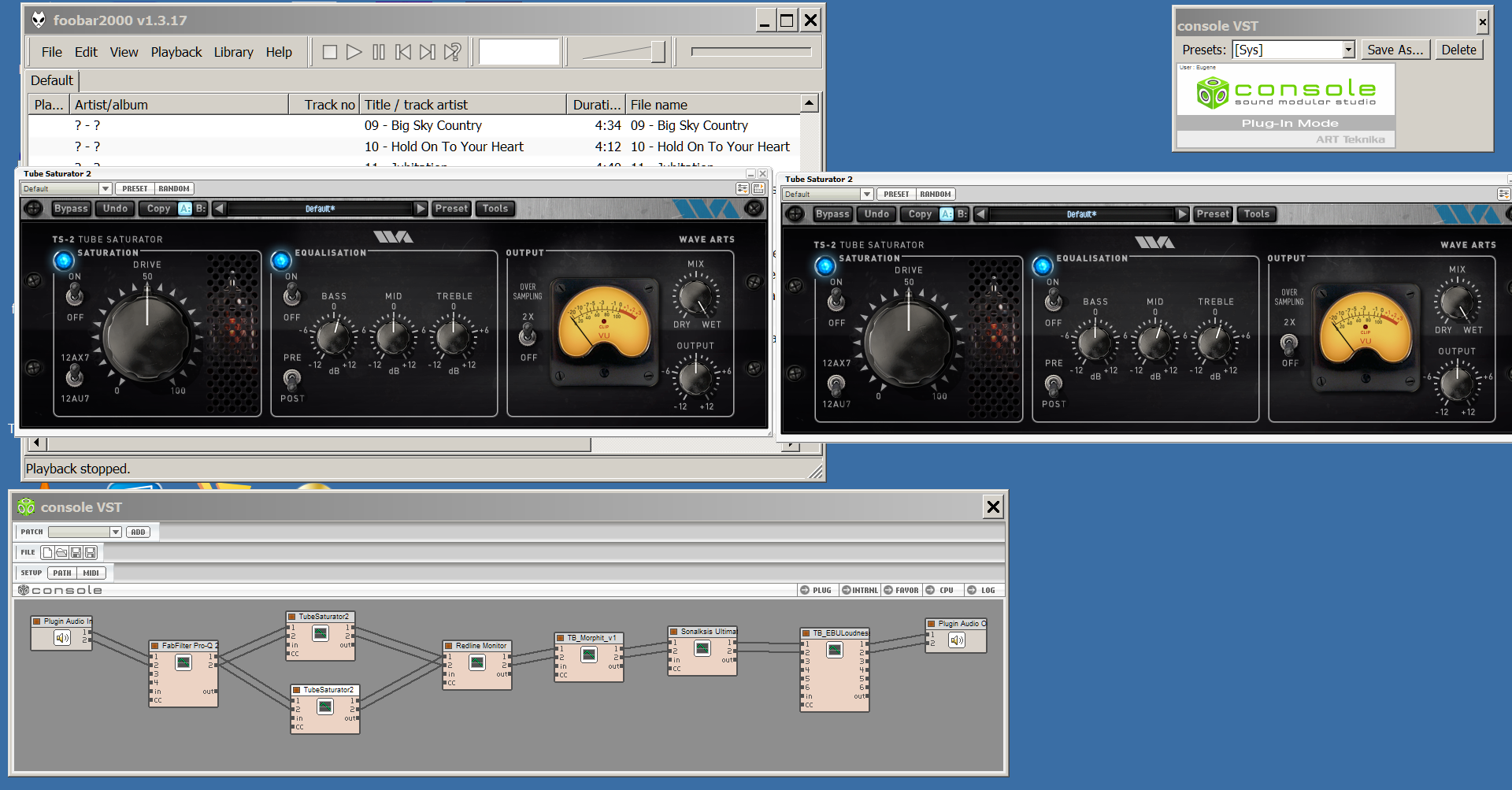Play a random track in foobar2000
Viewport: 1512px width, 790px height.
(452, 52)
